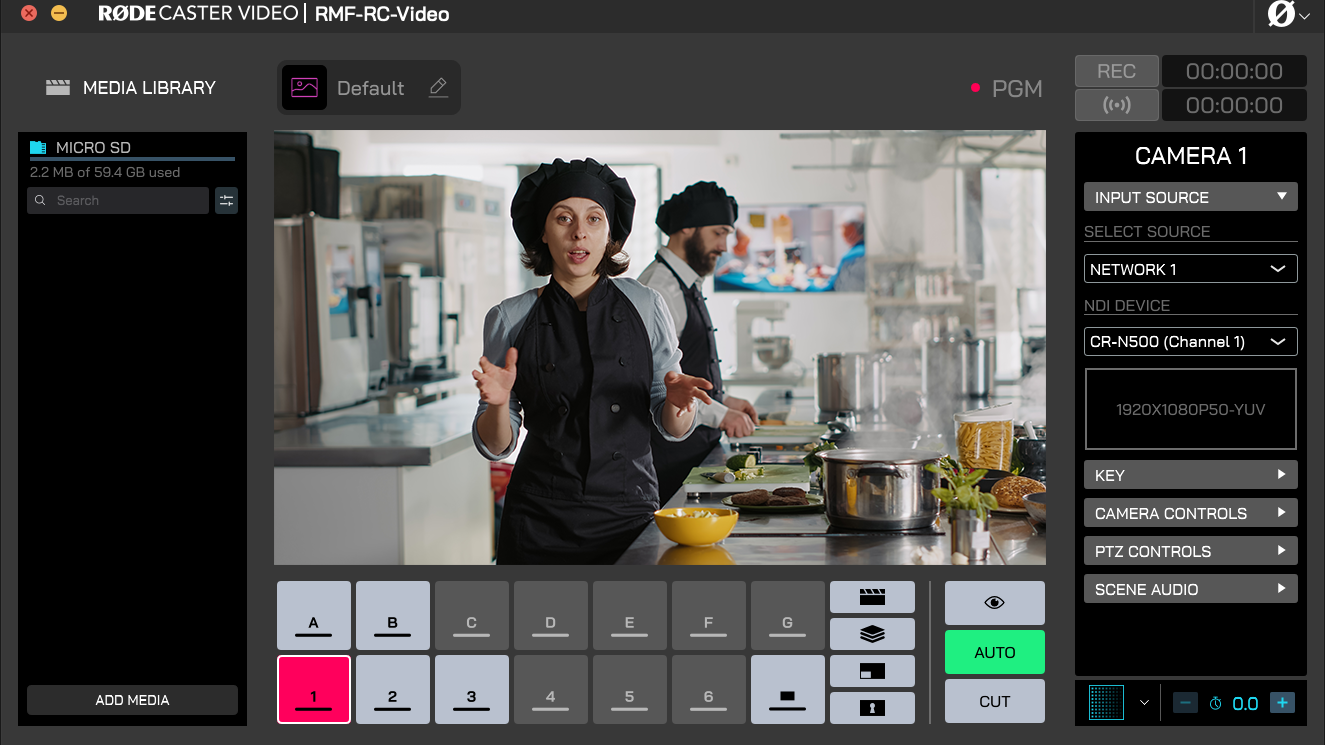
Task: Open the NETWORK 1 source dropdown
Action: (x=1190, y=269)
